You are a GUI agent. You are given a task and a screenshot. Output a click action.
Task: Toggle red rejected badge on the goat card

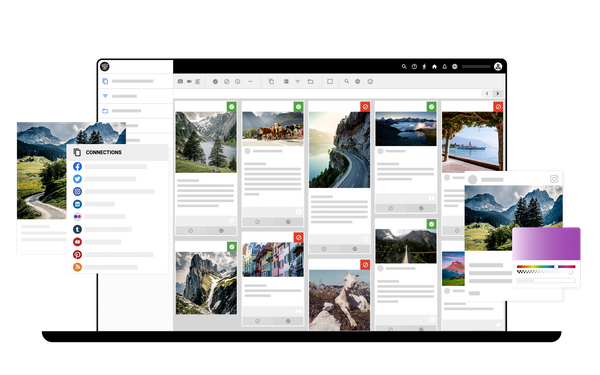click(x=365, y=264)
